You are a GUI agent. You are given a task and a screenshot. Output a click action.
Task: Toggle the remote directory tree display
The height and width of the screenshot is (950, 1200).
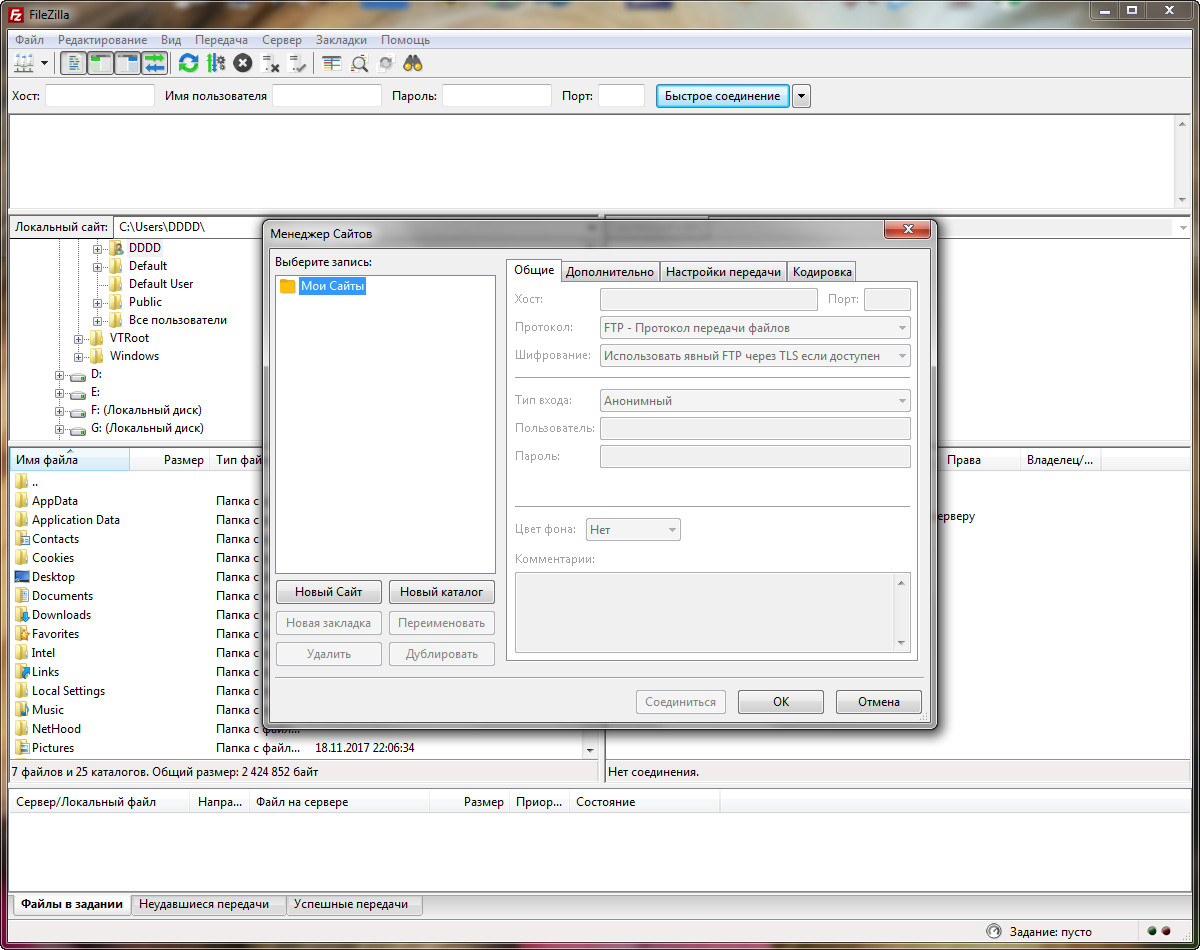click(127, 63)
